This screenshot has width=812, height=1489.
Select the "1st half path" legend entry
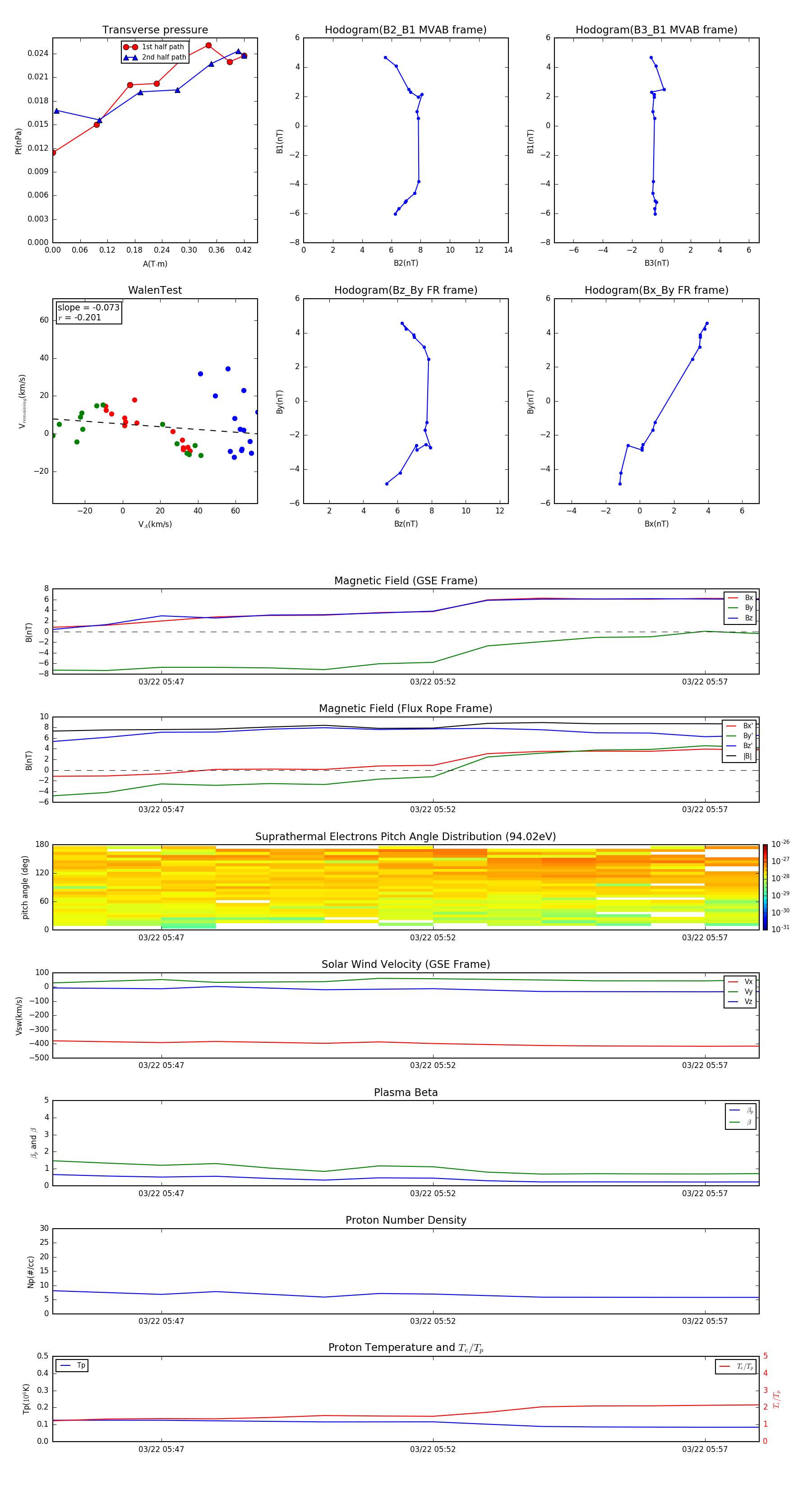click(x=154, y=47)
